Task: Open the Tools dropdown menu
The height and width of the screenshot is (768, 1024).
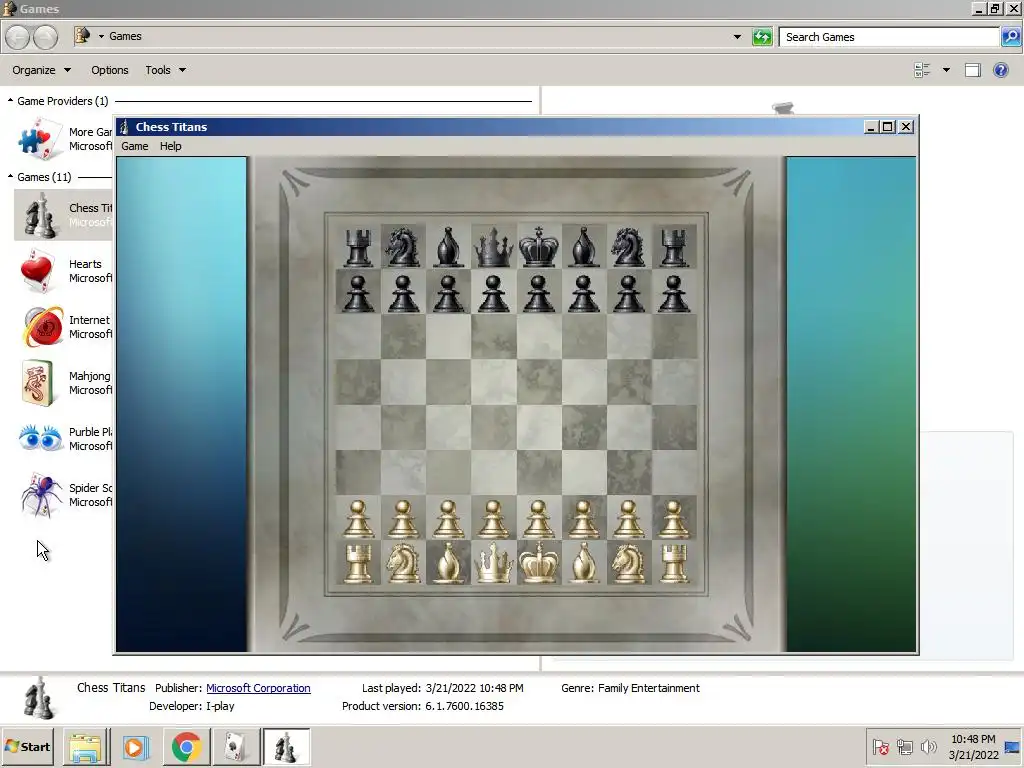Action: (165, 70)
